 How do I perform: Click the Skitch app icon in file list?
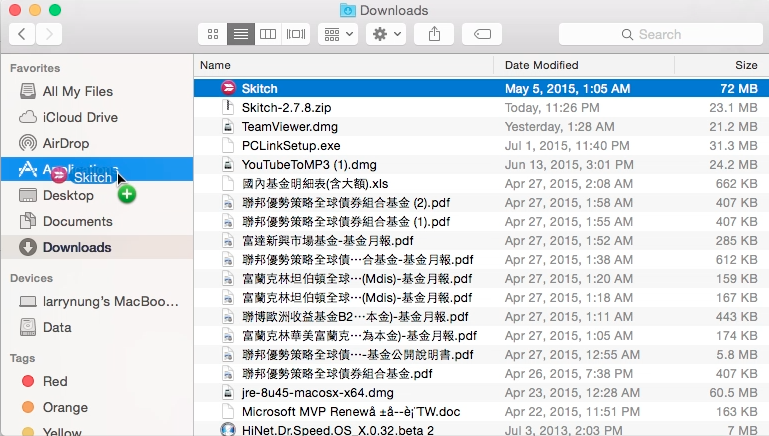(x=228, y=88)
